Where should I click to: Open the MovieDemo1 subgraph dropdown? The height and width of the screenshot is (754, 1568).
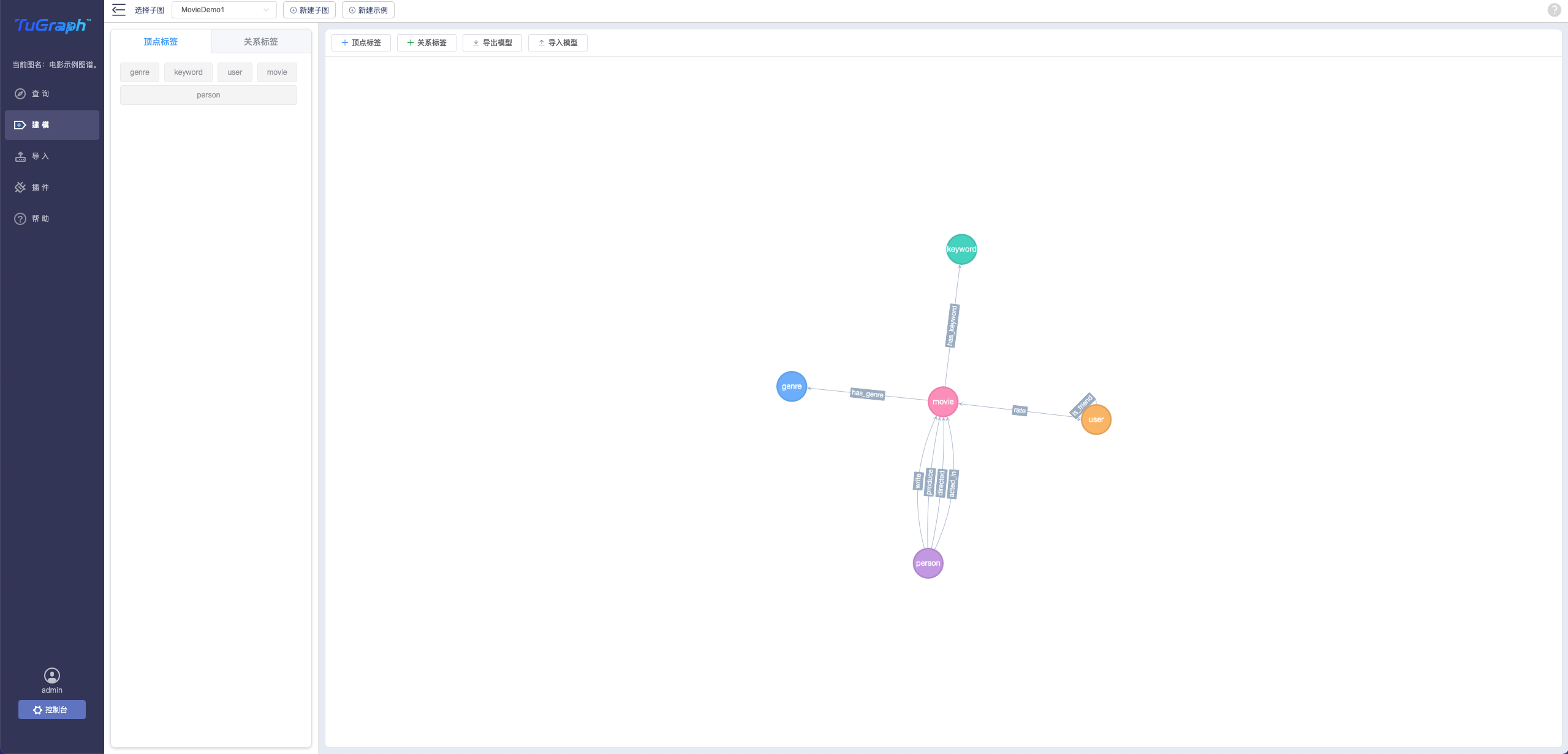coord(224,10)
